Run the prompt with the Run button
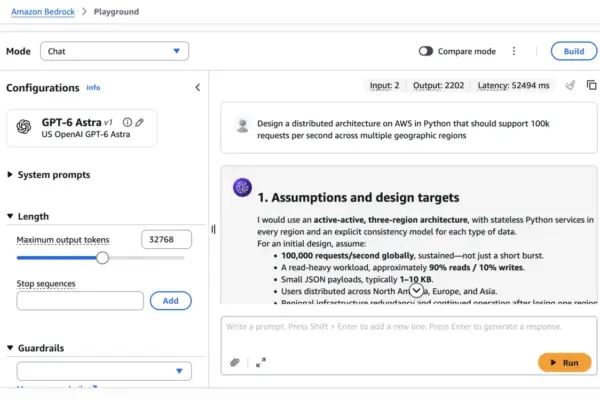 pos(564,362)
